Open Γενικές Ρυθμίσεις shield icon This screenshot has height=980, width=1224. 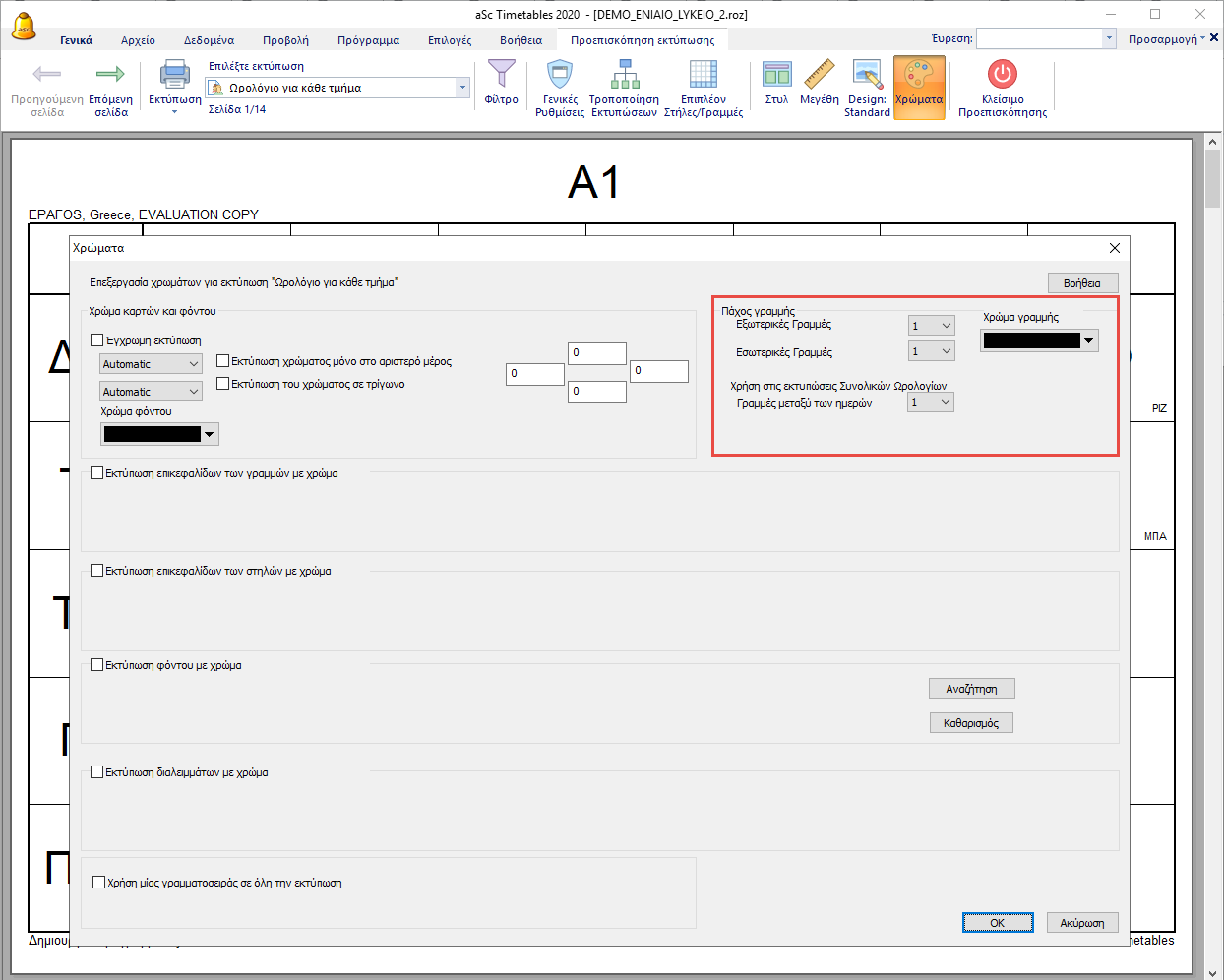pyautogui.click(x=560, y=75)
